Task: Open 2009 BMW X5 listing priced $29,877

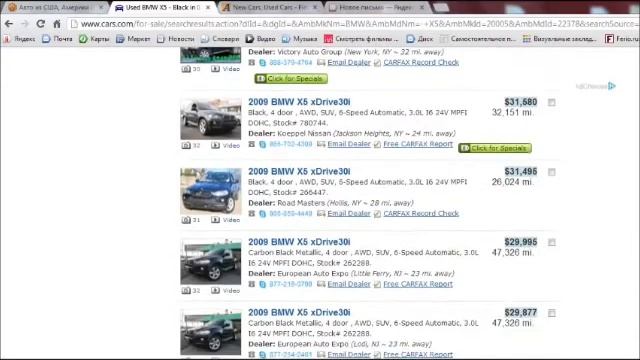Action: [299, 313]
